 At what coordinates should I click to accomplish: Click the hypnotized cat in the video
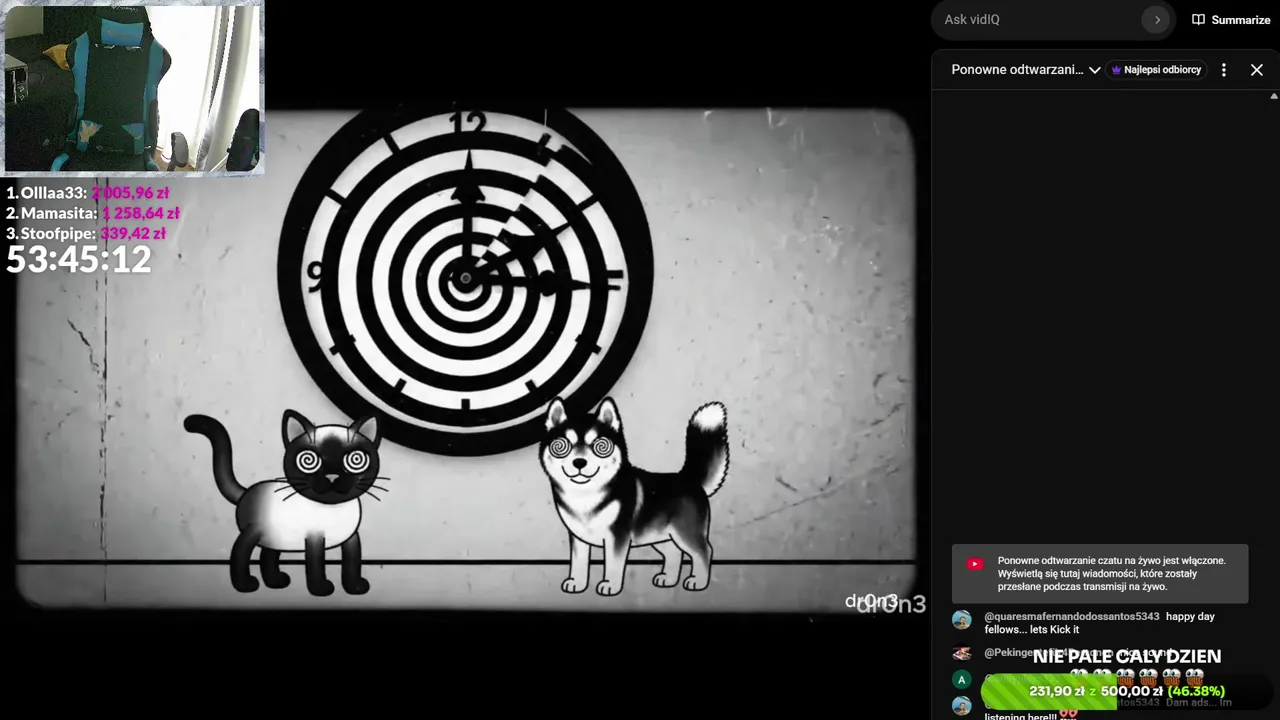click(x=287, y=501)
